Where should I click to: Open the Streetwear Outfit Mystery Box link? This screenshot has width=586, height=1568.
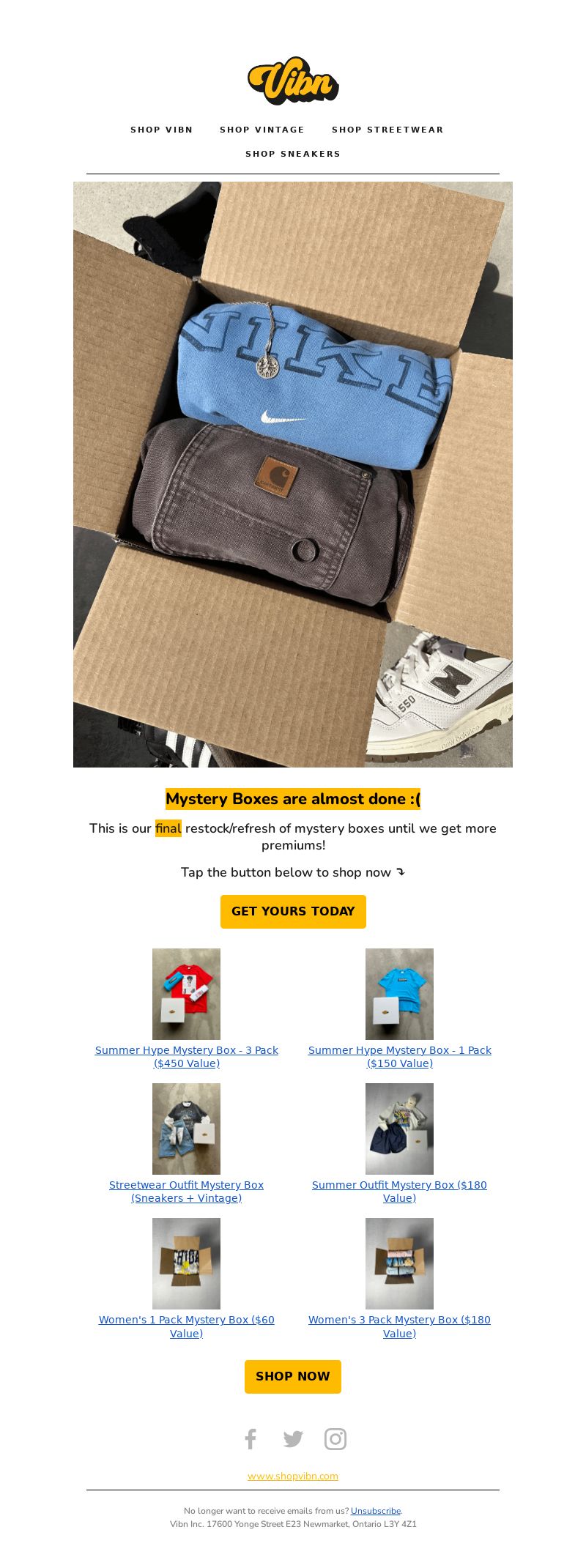[x=186, y=1192]
